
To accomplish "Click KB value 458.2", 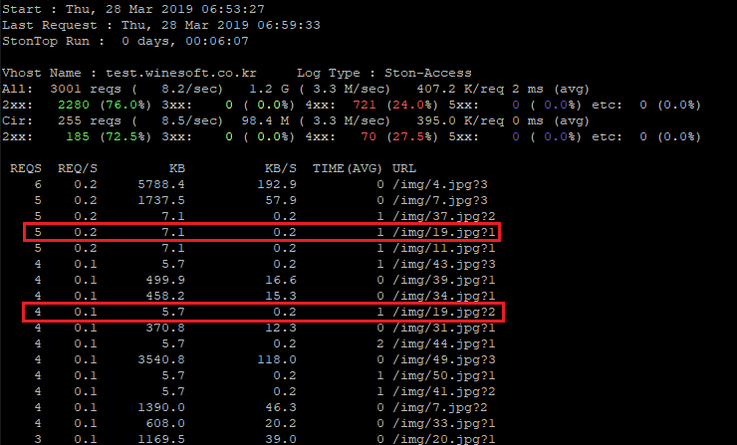I will click(x=165, y=296).
